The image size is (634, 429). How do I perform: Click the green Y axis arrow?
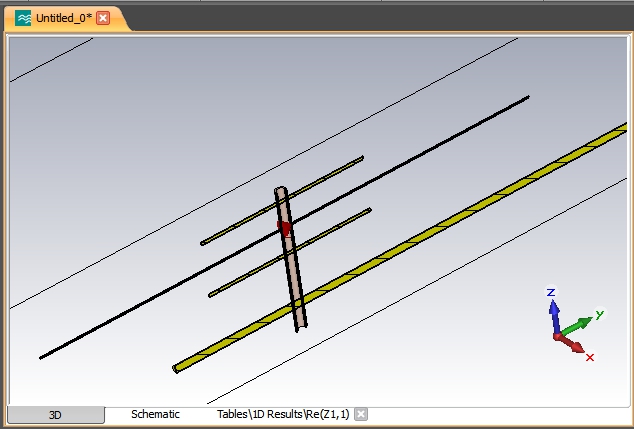click(x=576, y=327)
